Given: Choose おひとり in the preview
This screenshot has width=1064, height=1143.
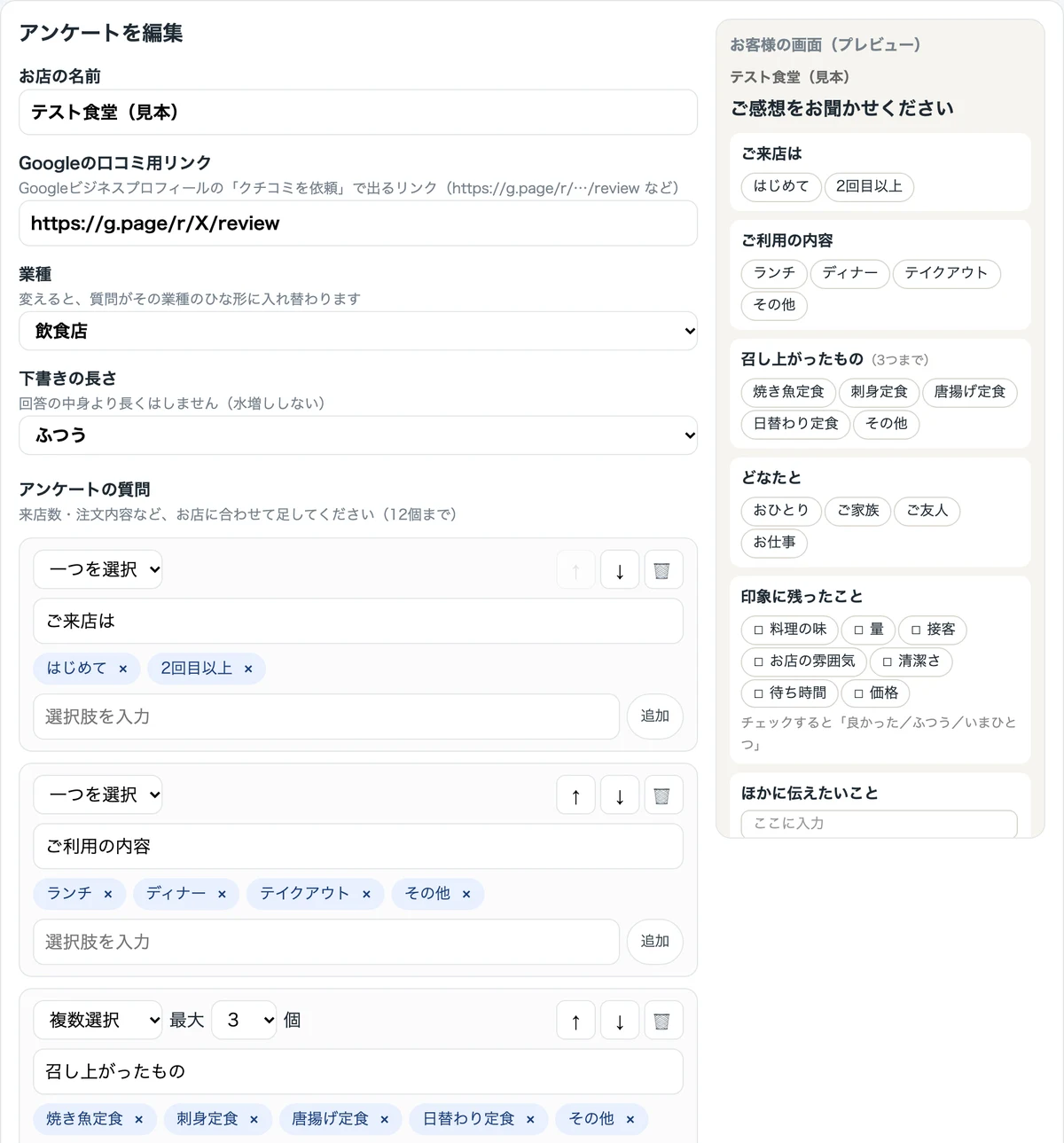Looking at the screenshot, I should pos(781,511).
